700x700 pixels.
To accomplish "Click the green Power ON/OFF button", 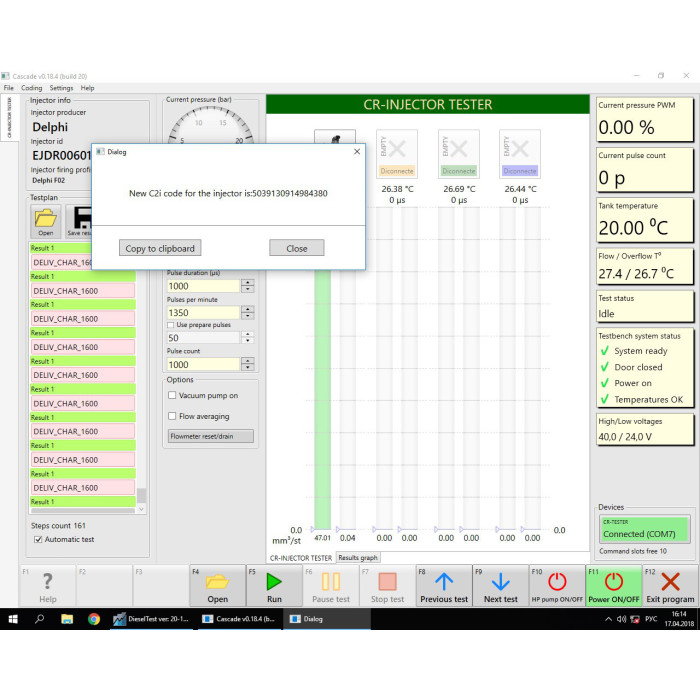I will (613, 585).
